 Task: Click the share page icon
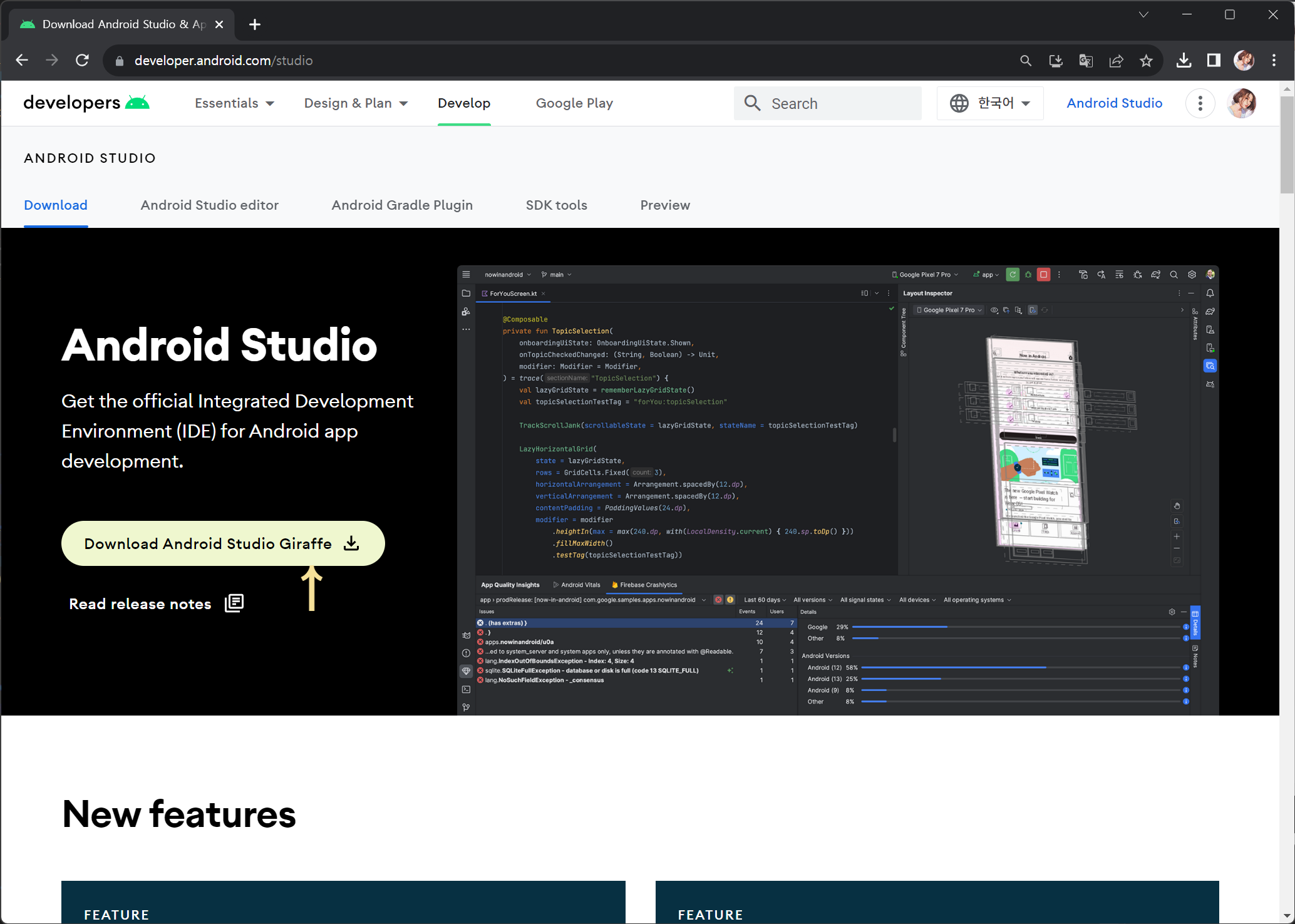coord(1116,61)
